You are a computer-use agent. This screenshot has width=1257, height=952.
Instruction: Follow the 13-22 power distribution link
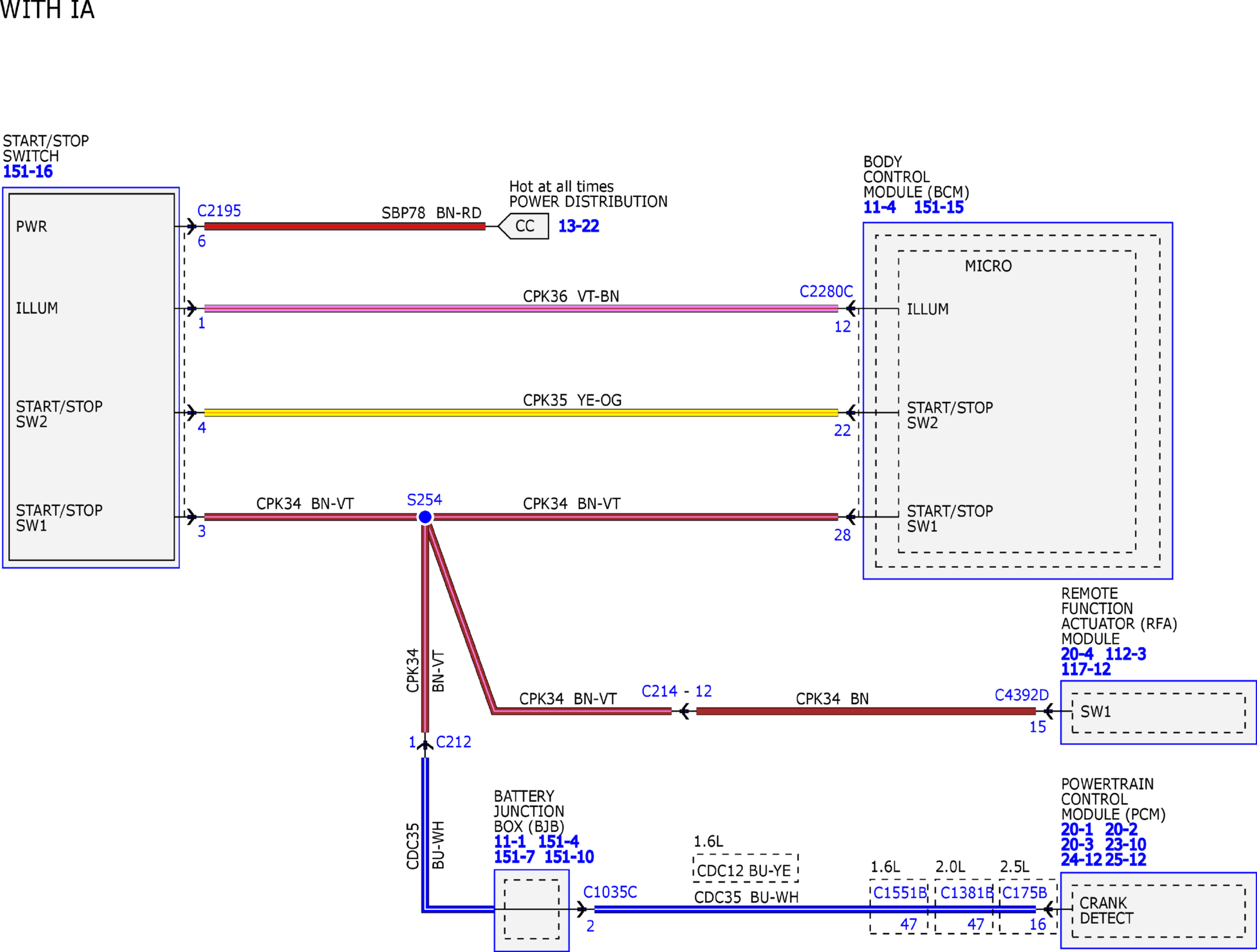click(x=578, y=226)
